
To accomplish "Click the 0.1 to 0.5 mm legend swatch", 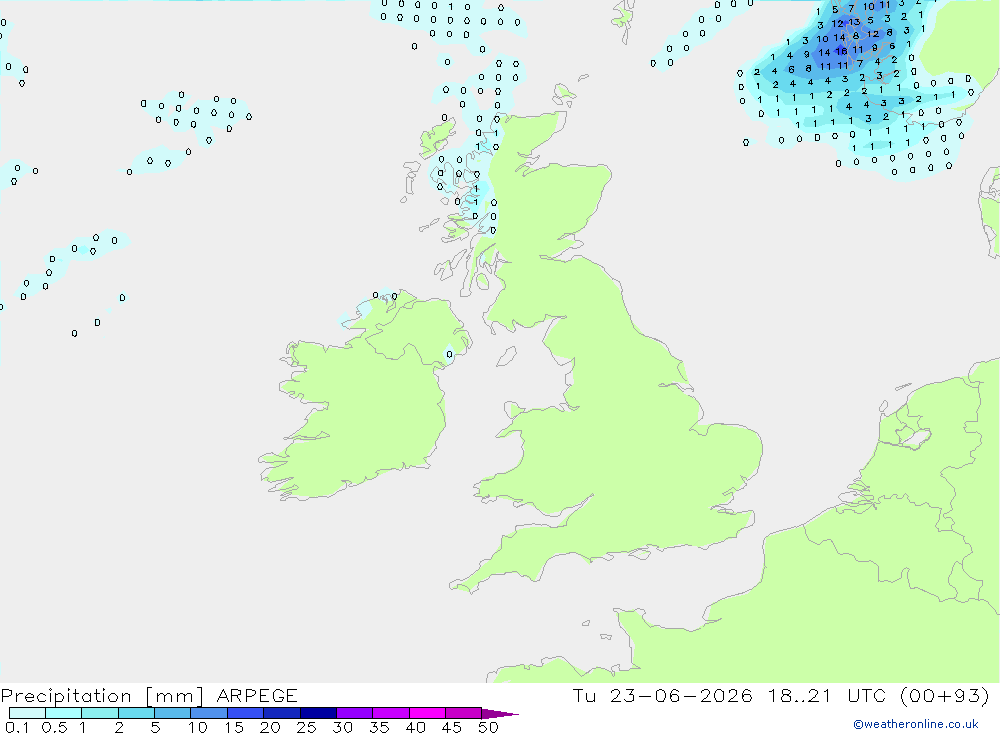I will click(27, 713).
